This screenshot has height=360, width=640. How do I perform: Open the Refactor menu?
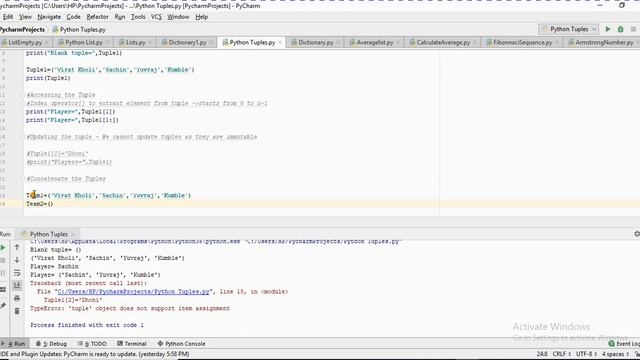click(98, 17)
